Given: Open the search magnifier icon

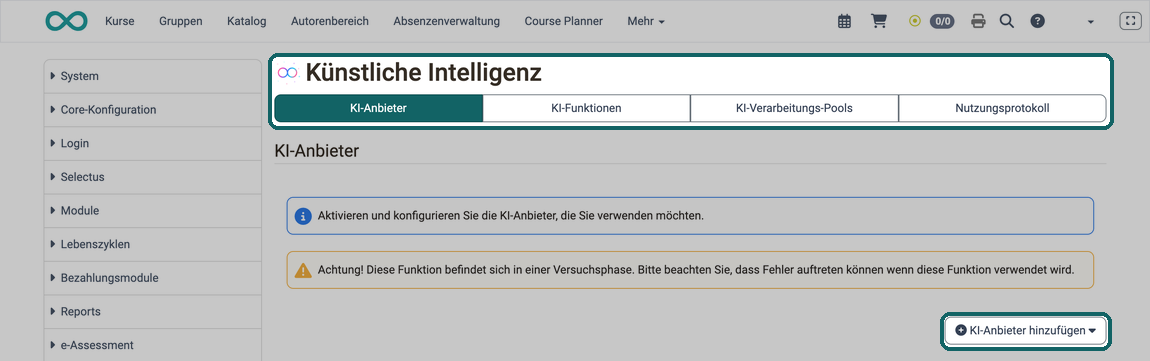Looking at the screenshot, I should click(x=1007, y=21).
